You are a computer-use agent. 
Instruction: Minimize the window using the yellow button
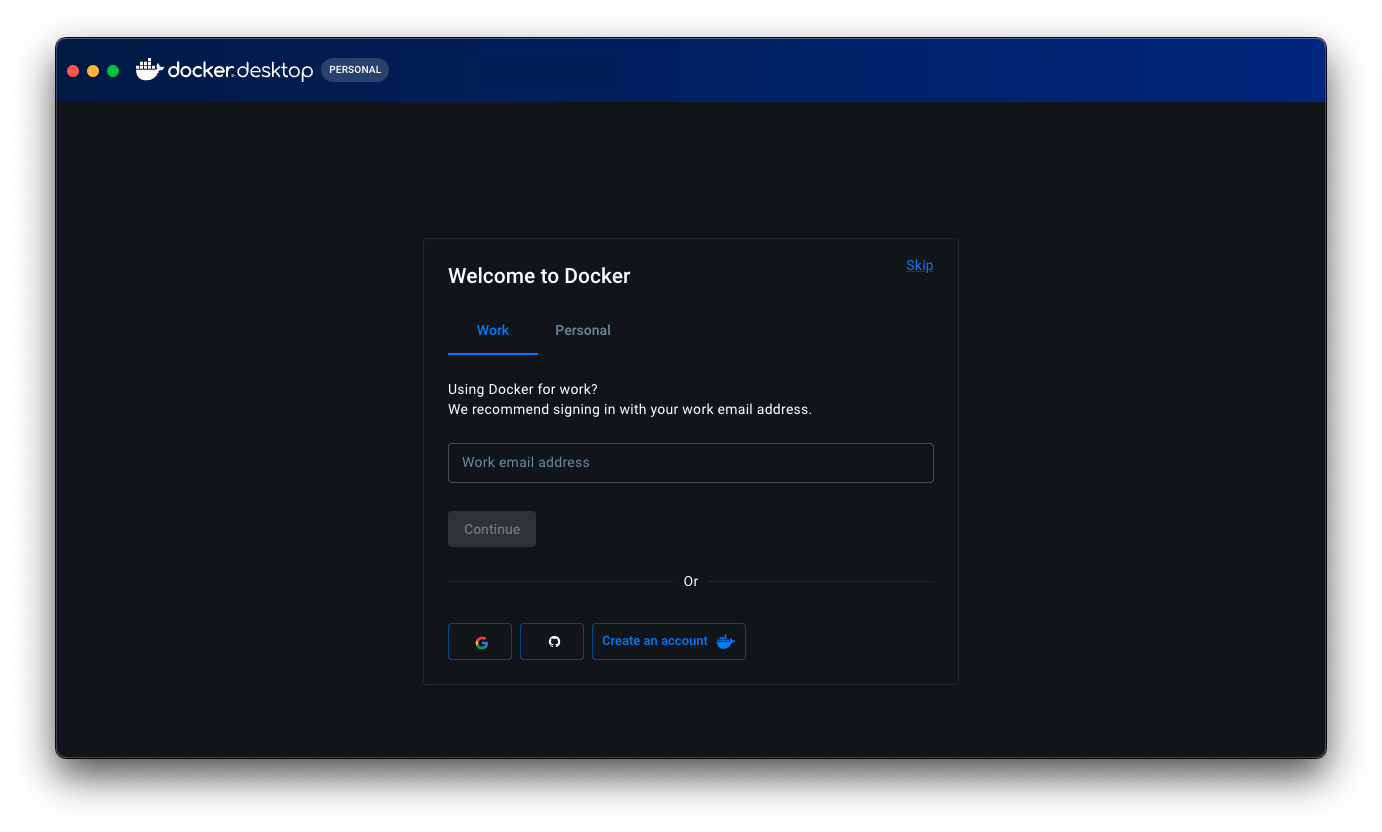[93, 71]
